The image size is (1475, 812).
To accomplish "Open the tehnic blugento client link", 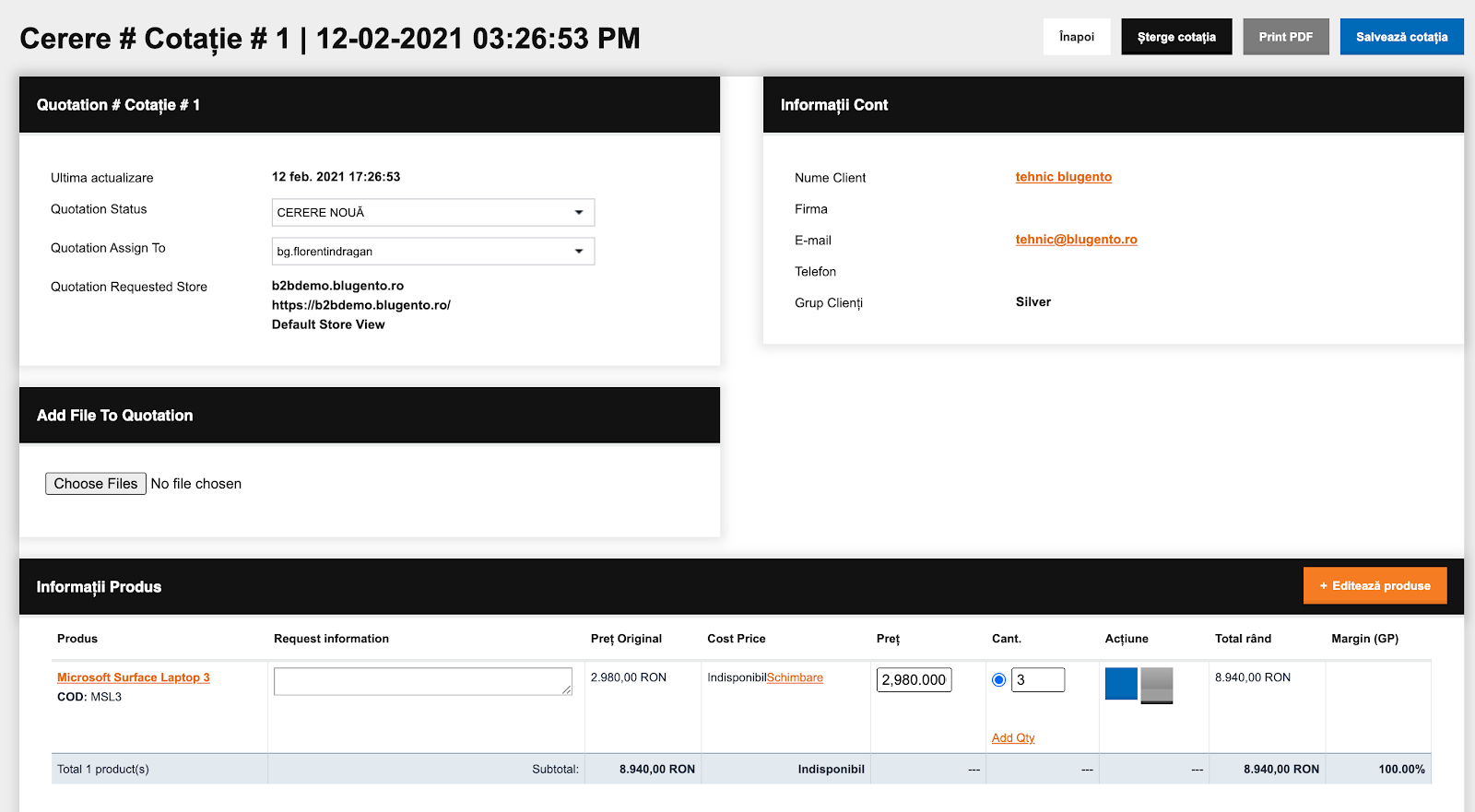I will pos(1064,177).
